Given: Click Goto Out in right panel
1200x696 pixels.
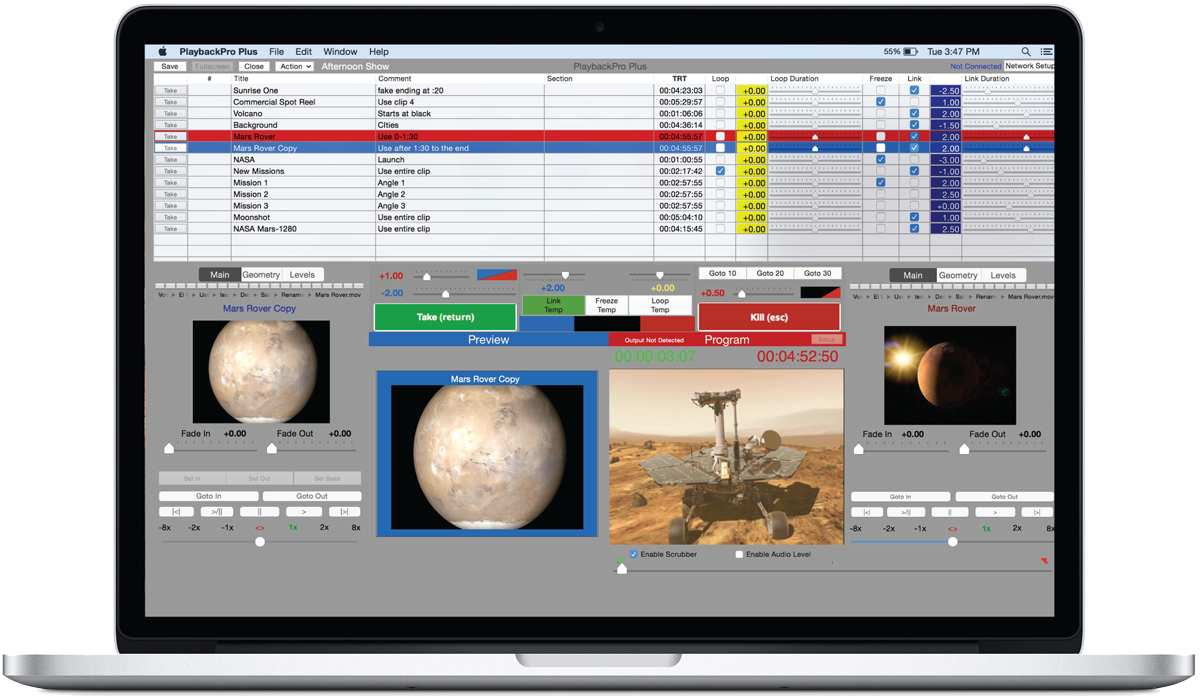Looking at the screenshot, I should (1004, 496).
